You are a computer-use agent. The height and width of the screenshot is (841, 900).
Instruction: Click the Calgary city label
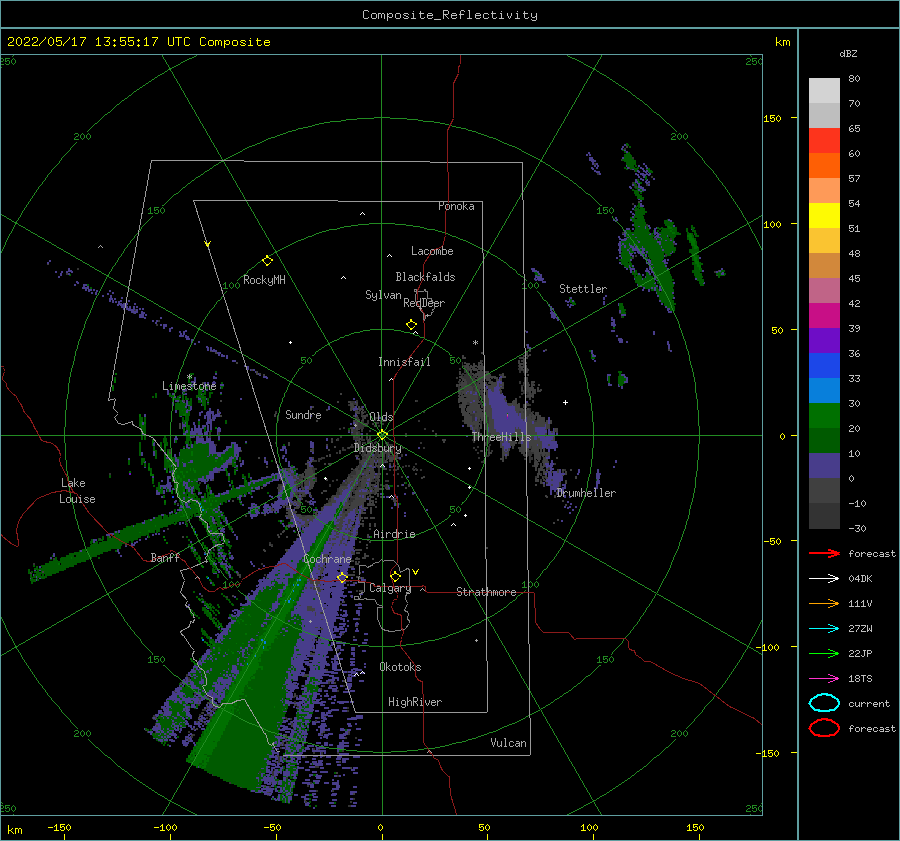coord(390,588)
